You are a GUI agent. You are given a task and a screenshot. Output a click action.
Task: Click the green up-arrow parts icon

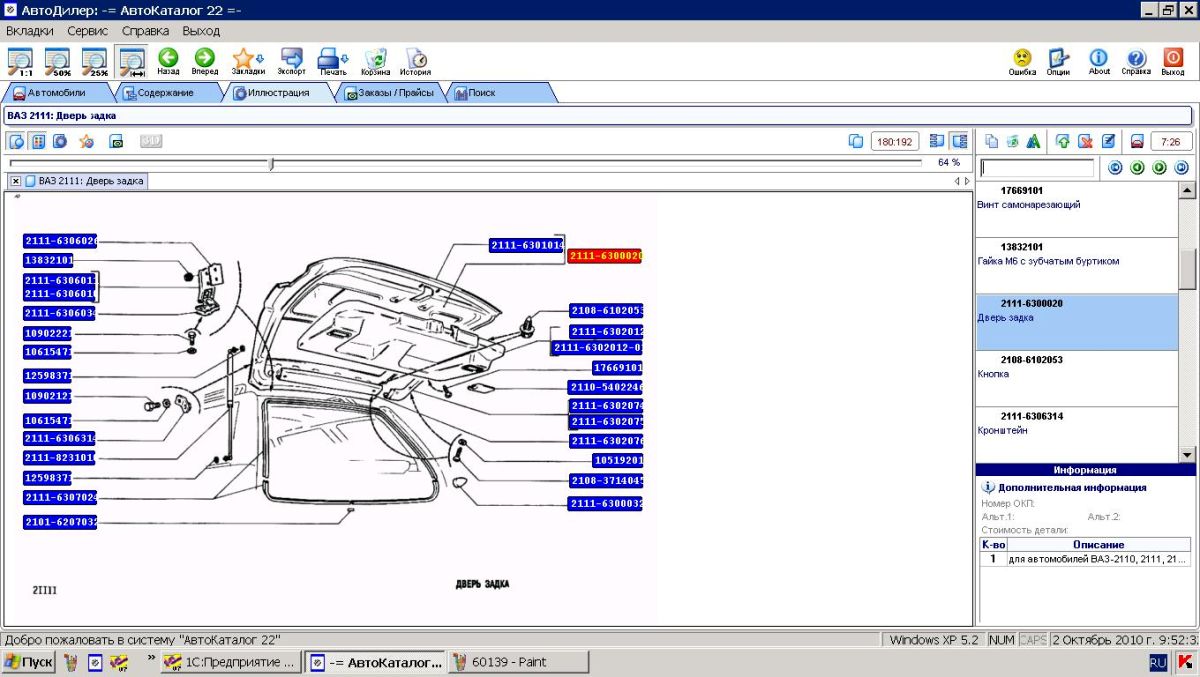[1063, 141]
